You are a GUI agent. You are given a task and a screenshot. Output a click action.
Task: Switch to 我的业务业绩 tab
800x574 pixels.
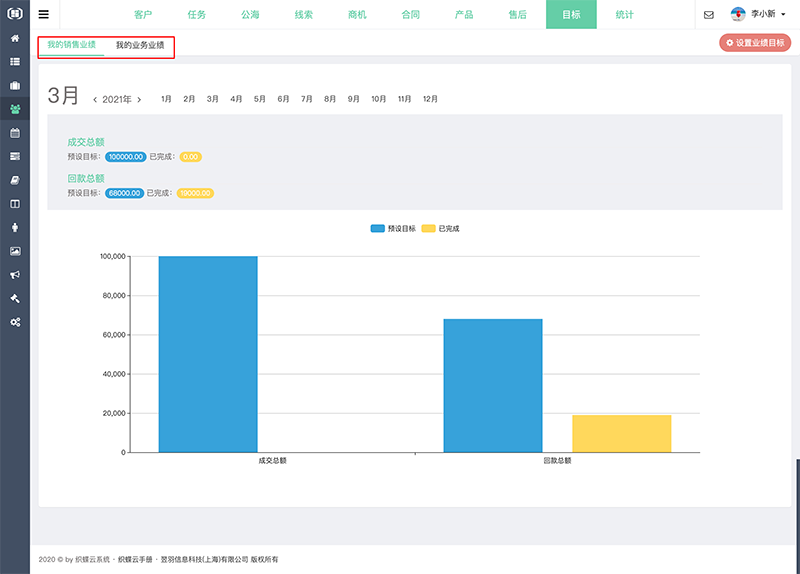point(140,46)
